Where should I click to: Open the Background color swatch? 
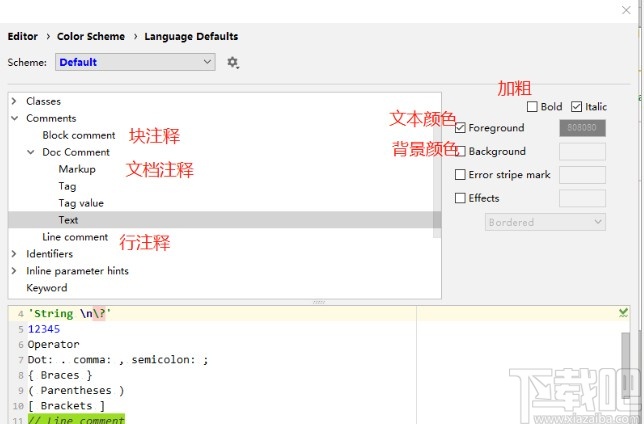[582, 151]
